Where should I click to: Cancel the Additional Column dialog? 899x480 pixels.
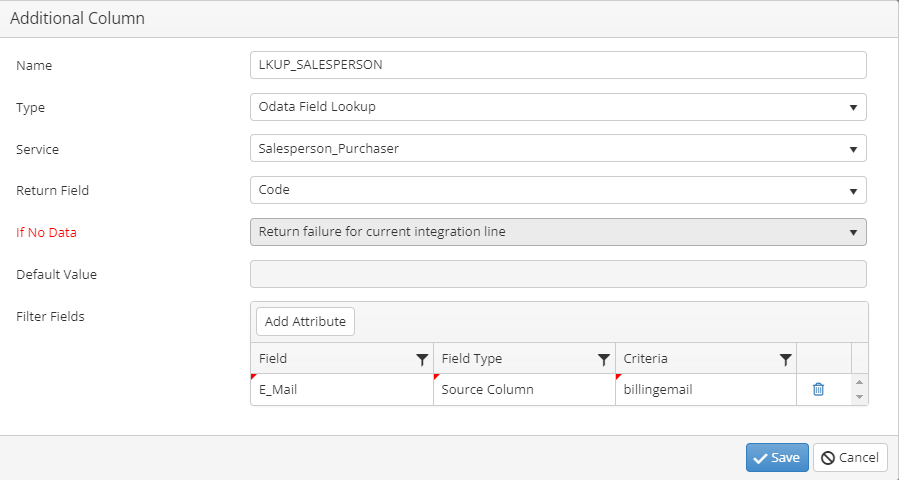(850, 458)
